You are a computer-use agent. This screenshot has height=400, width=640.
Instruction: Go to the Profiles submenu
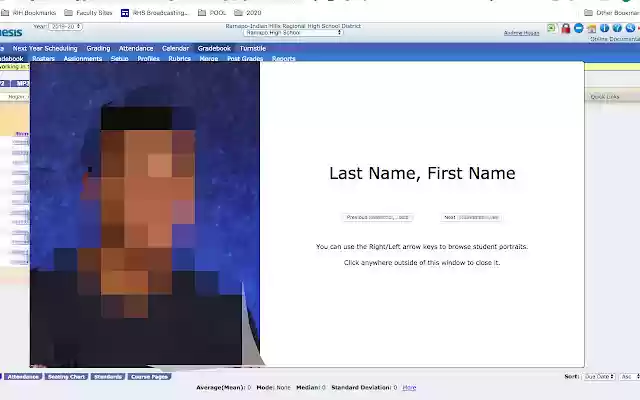[x=149, y=58]
